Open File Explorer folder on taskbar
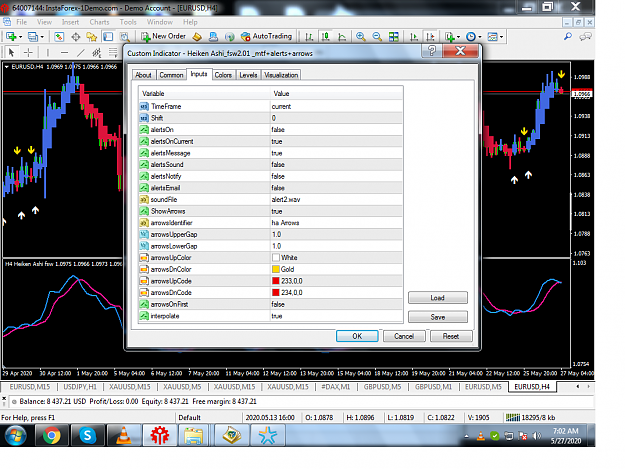Image resolution: width=625 pixels, height=469 pixels. point(195,435)
